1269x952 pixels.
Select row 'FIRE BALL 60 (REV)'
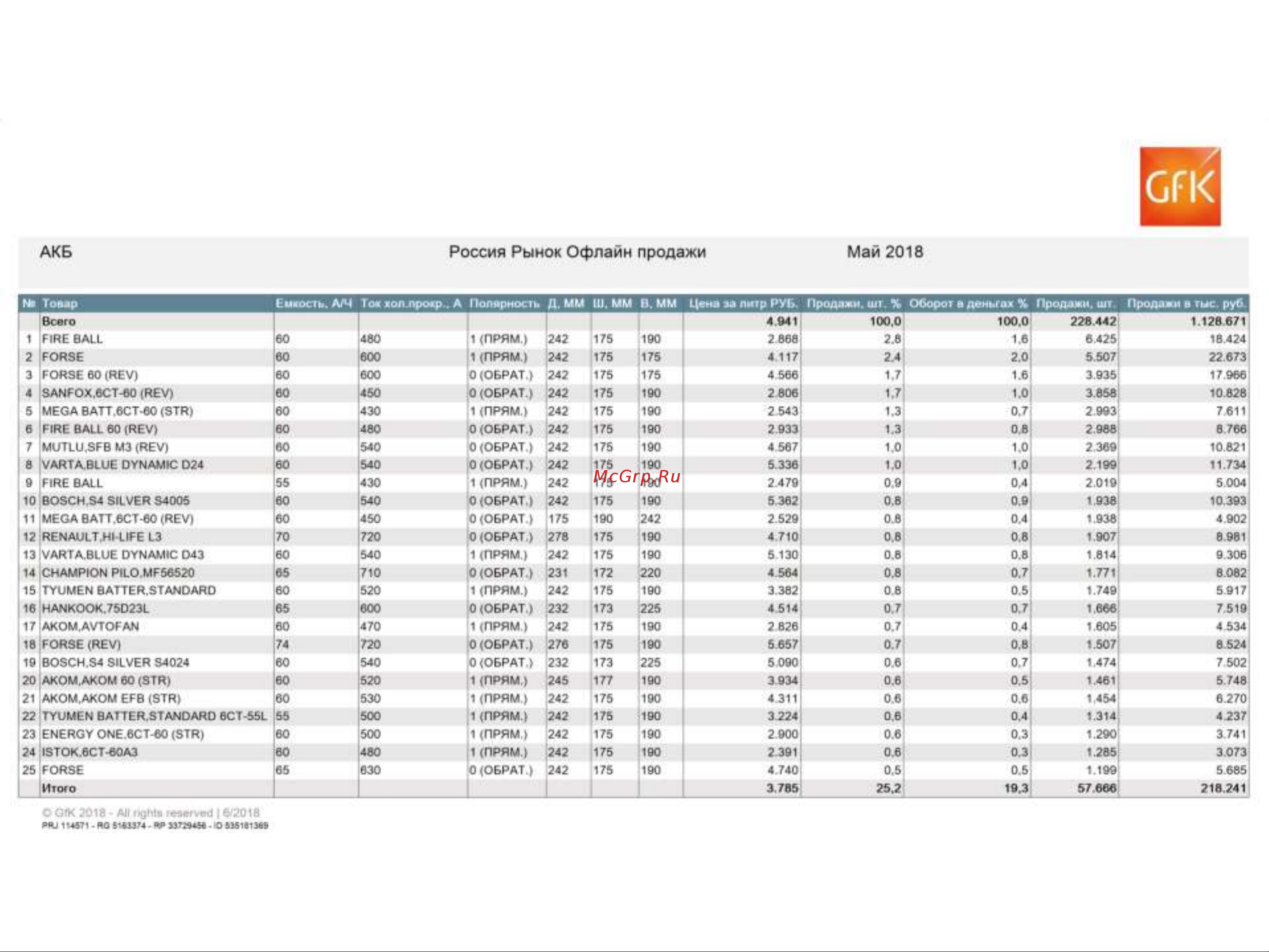(633, 429)
